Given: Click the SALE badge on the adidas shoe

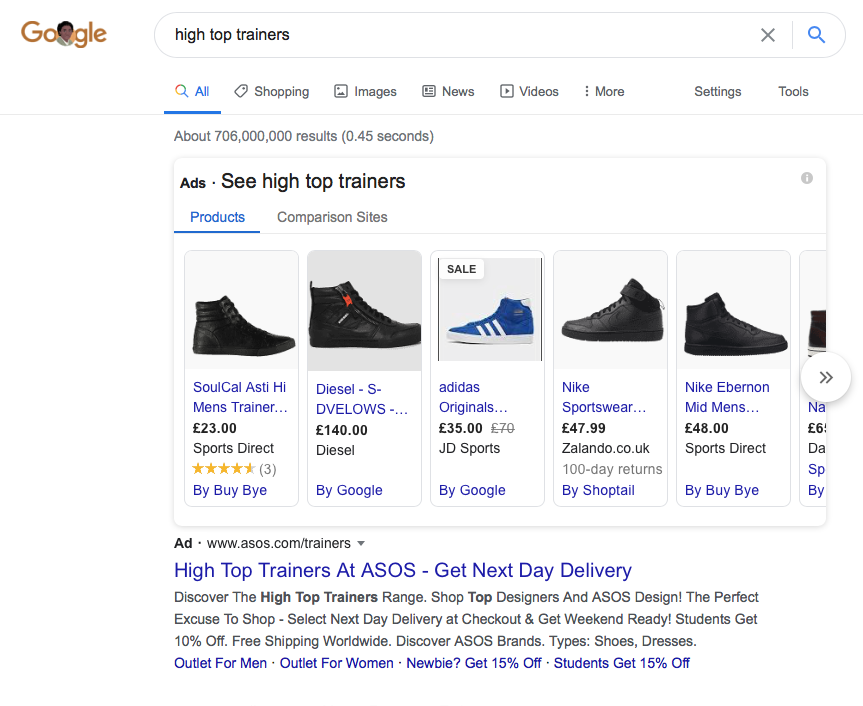Looking at the screenshot, I should 461,269.
